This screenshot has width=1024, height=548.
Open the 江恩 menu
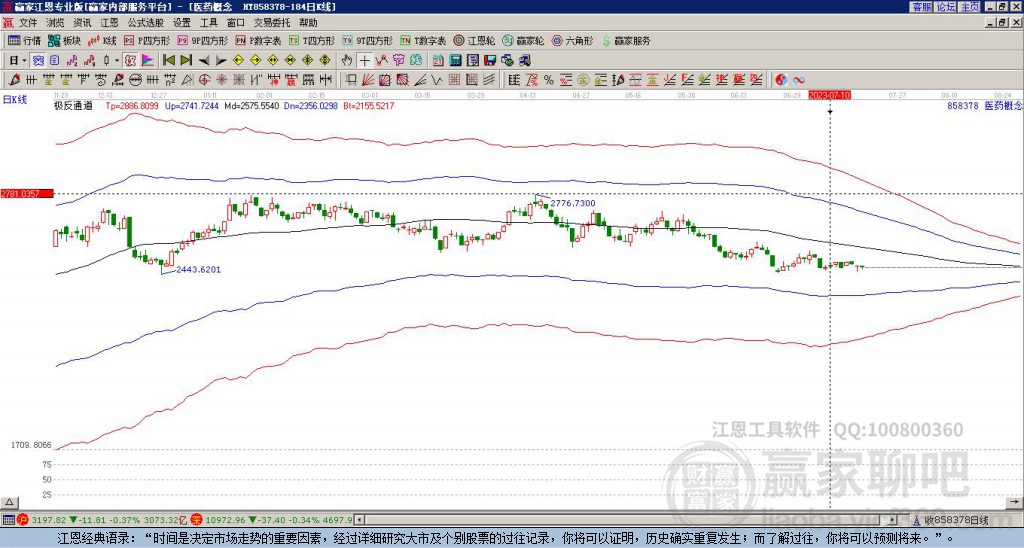pyautogui.click(x=109, y=23)
